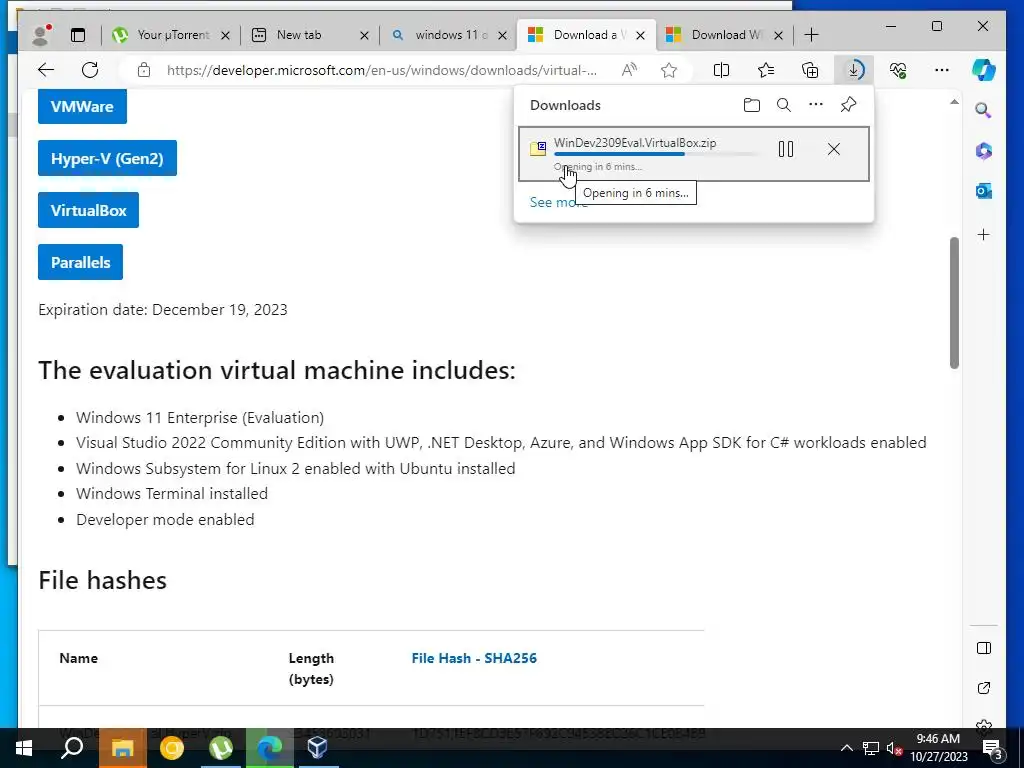Image resolution: width=1024 pixels, height=768 pixels.
Task: Click the page vertical scrollbar thumb
Action: point(954,303)
